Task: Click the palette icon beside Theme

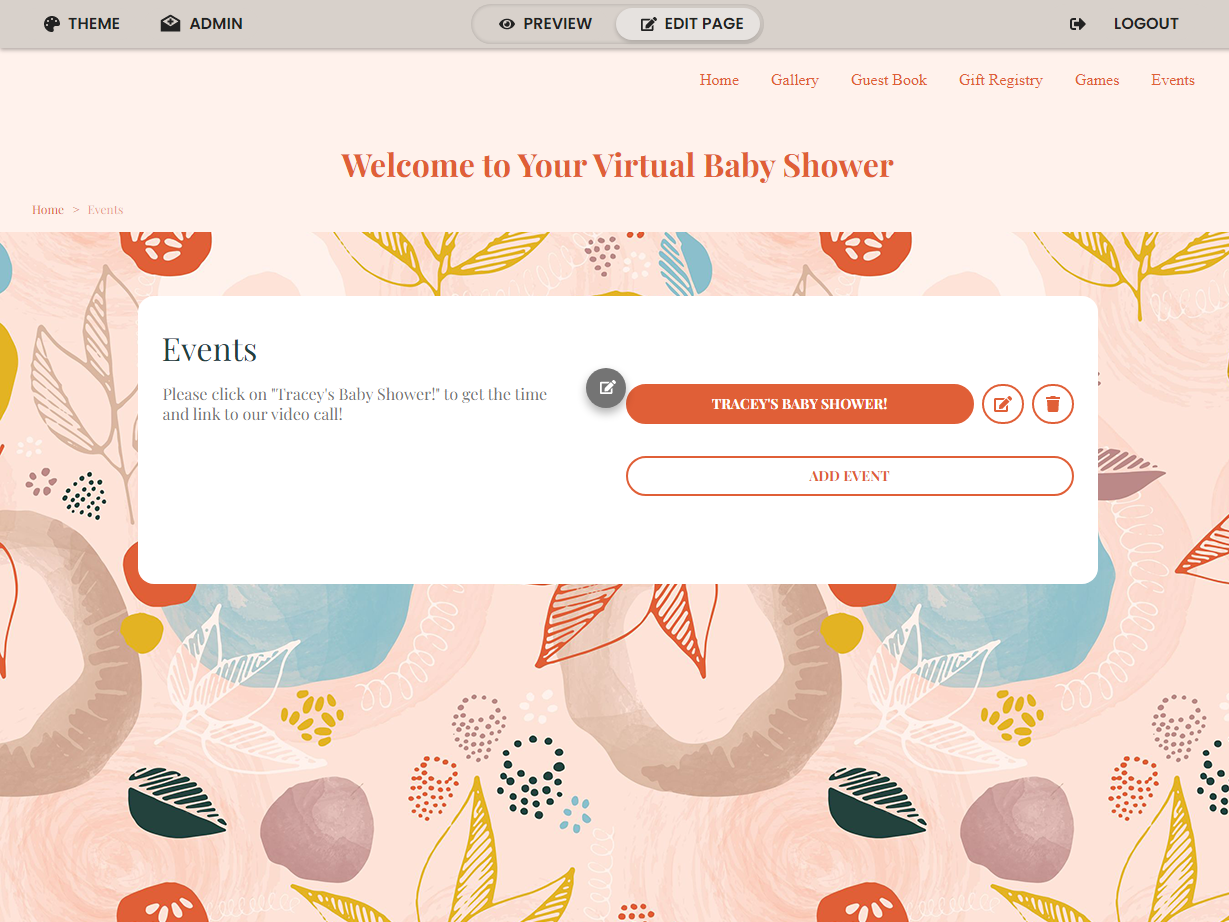Action: [x=52, y=24]
